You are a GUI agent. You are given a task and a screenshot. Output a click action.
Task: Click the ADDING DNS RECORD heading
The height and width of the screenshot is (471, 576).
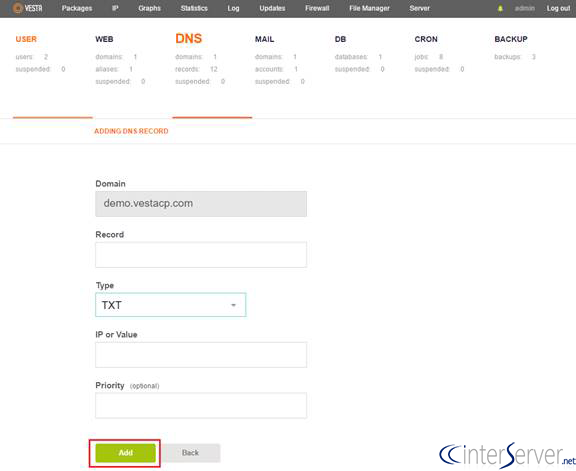(131, 131)
